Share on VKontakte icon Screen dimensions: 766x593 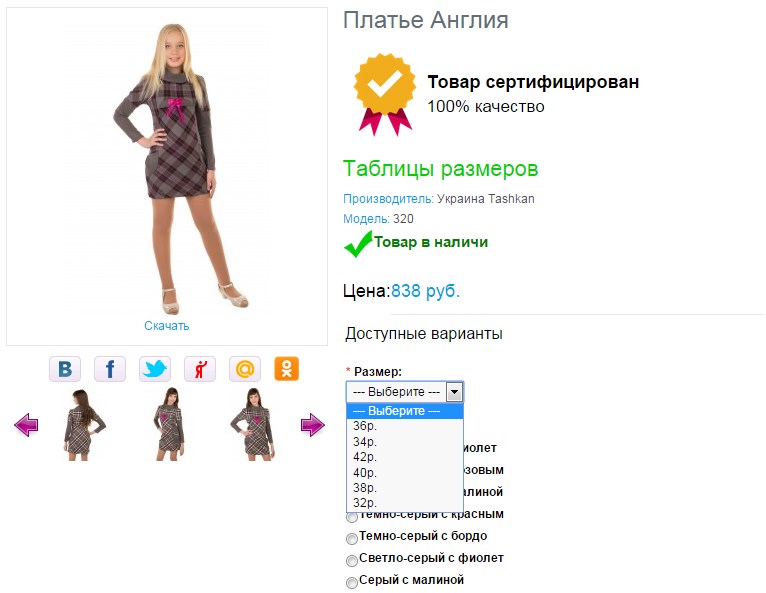65,369
